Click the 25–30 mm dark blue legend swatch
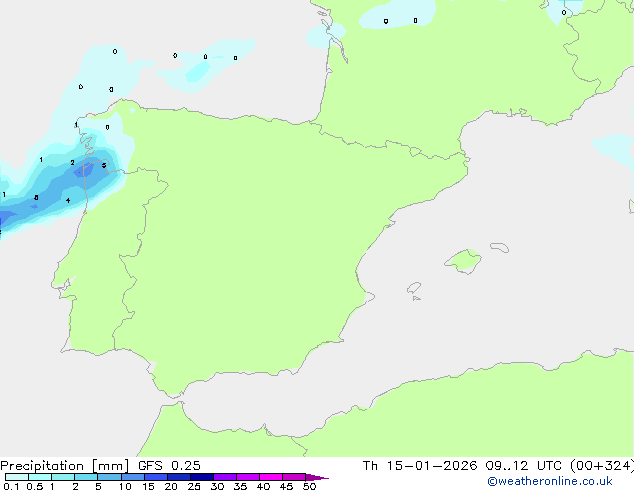Viewport: 634px width, 490px height. coord(202,477)
